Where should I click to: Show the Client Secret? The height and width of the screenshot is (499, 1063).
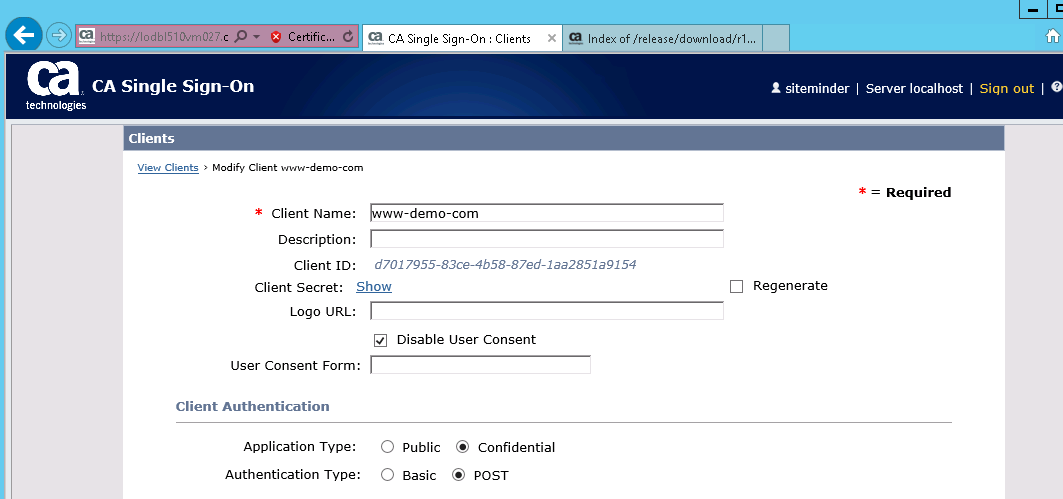(x=374, y=287)
